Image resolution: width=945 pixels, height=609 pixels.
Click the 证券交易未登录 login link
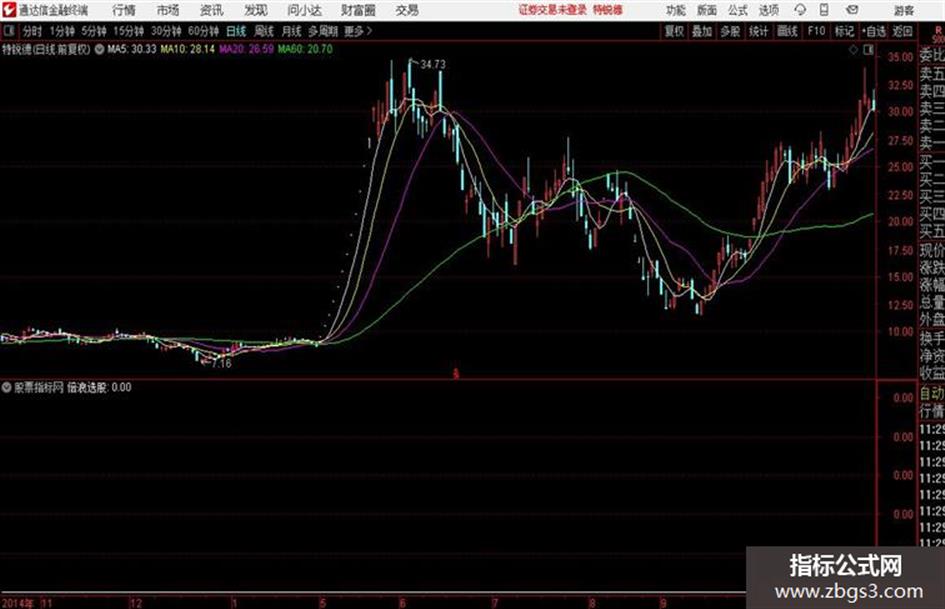(x=553, y=10)
